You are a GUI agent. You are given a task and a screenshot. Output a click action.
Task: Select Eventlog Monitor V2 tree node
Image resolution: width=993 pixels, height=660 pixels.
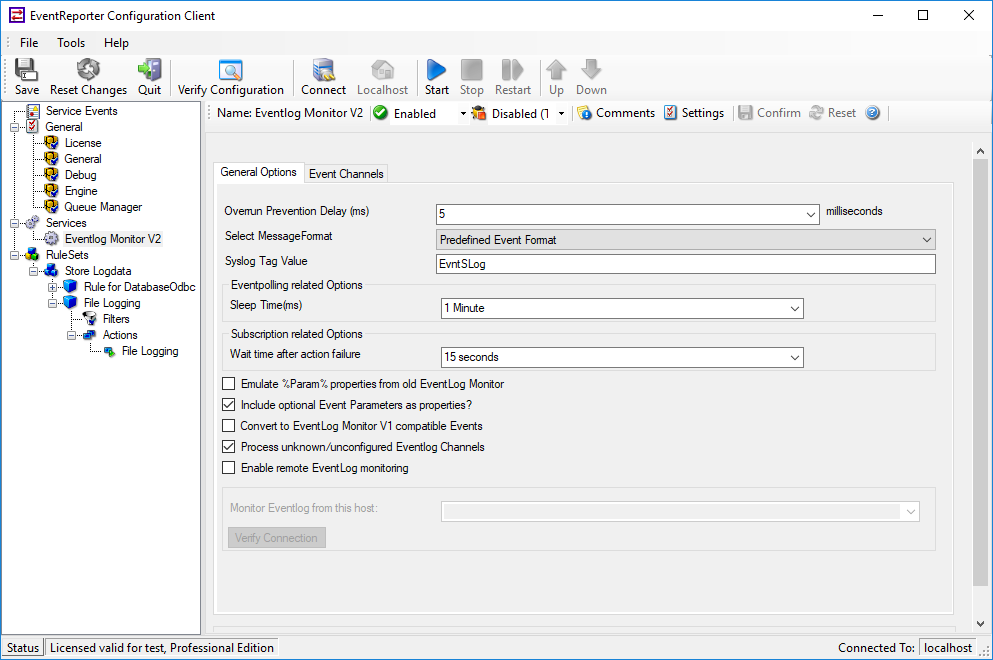(x=113, y=239)
